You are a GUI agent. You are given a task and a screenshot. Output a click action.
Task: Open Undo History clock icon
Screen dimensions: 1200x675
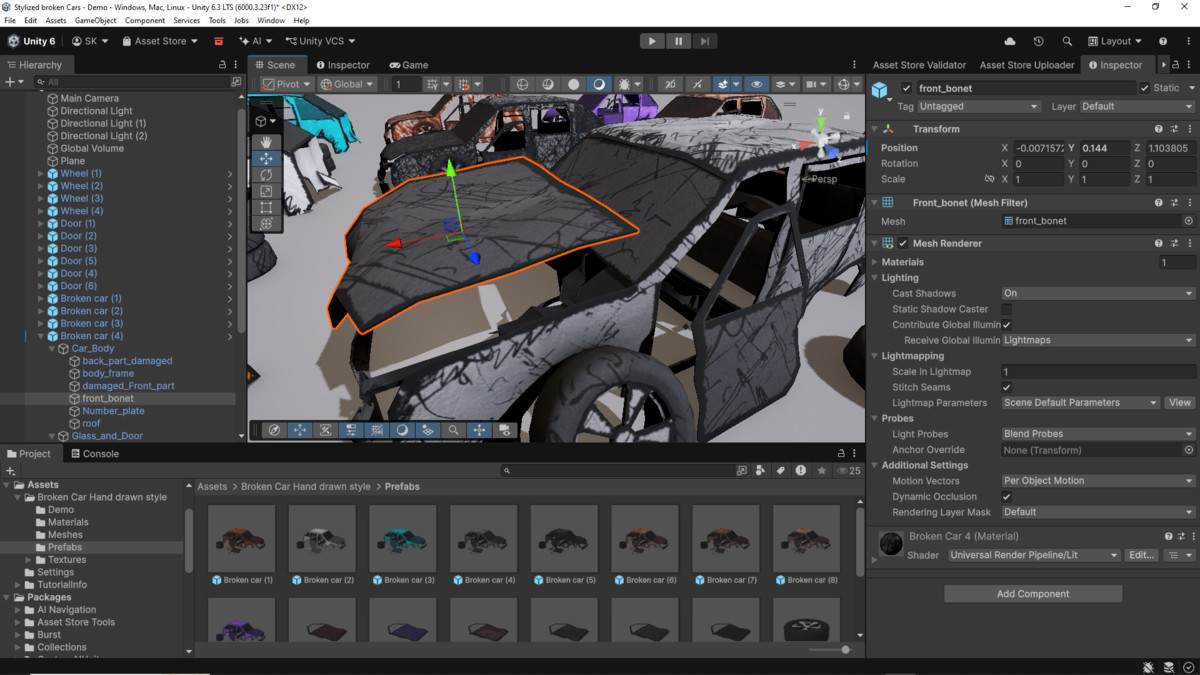click(1038, 41)
